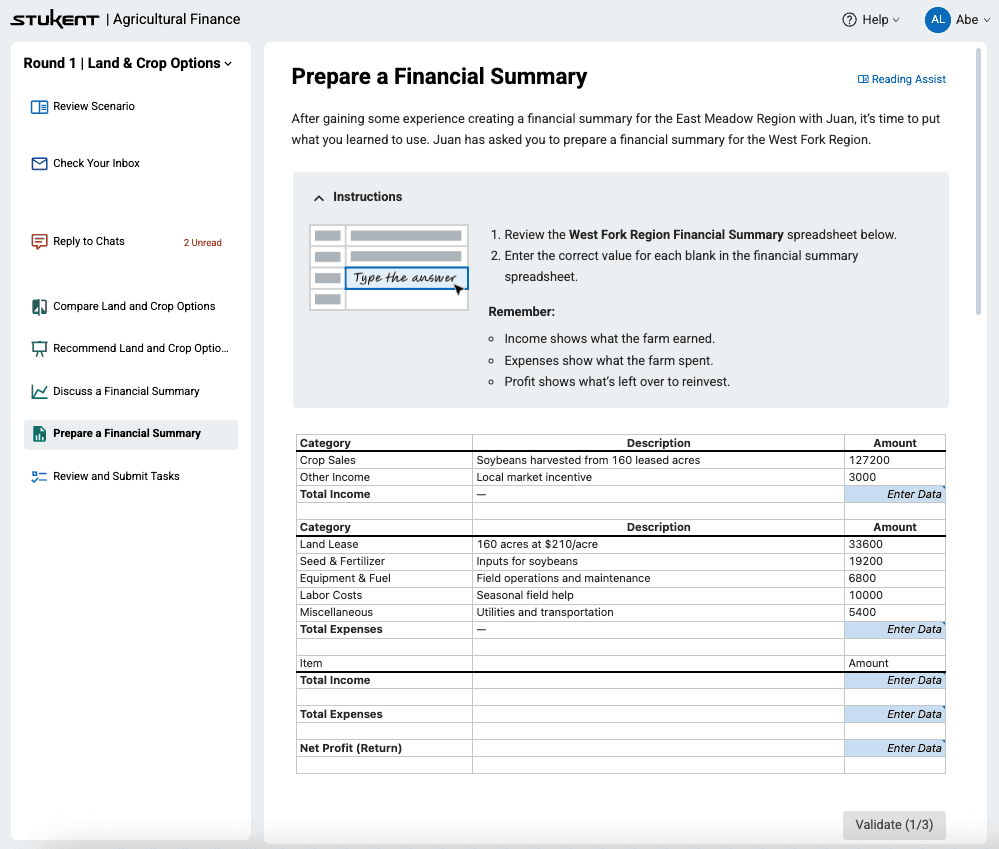Viewport: 999px width, 849px height.
Task: Click the 'Seasonal field help' cell
Action: (x=658, y=596)
